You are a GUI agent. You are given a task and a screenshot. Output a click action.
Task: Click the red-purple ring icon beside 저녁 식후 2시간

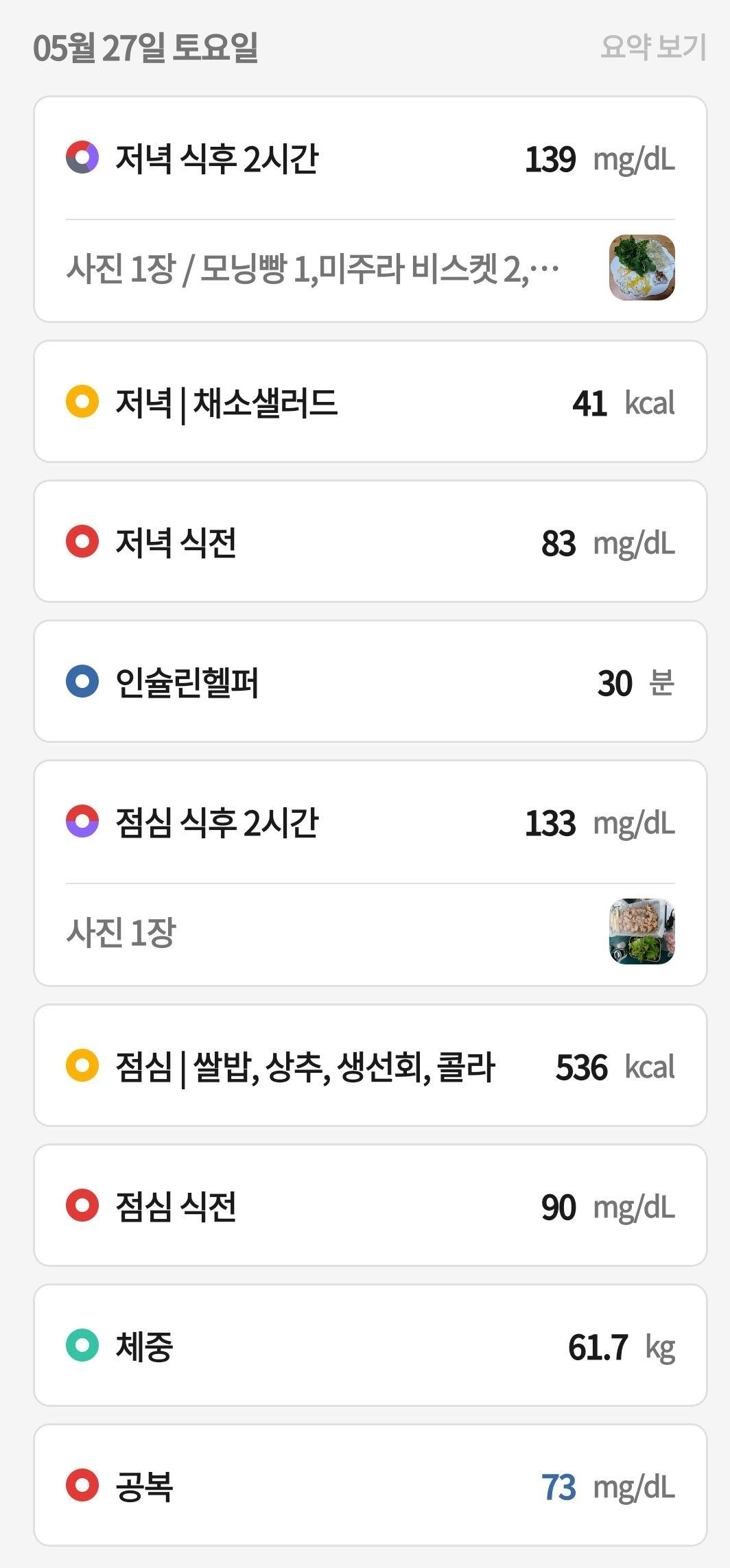[x=82, y=158]
